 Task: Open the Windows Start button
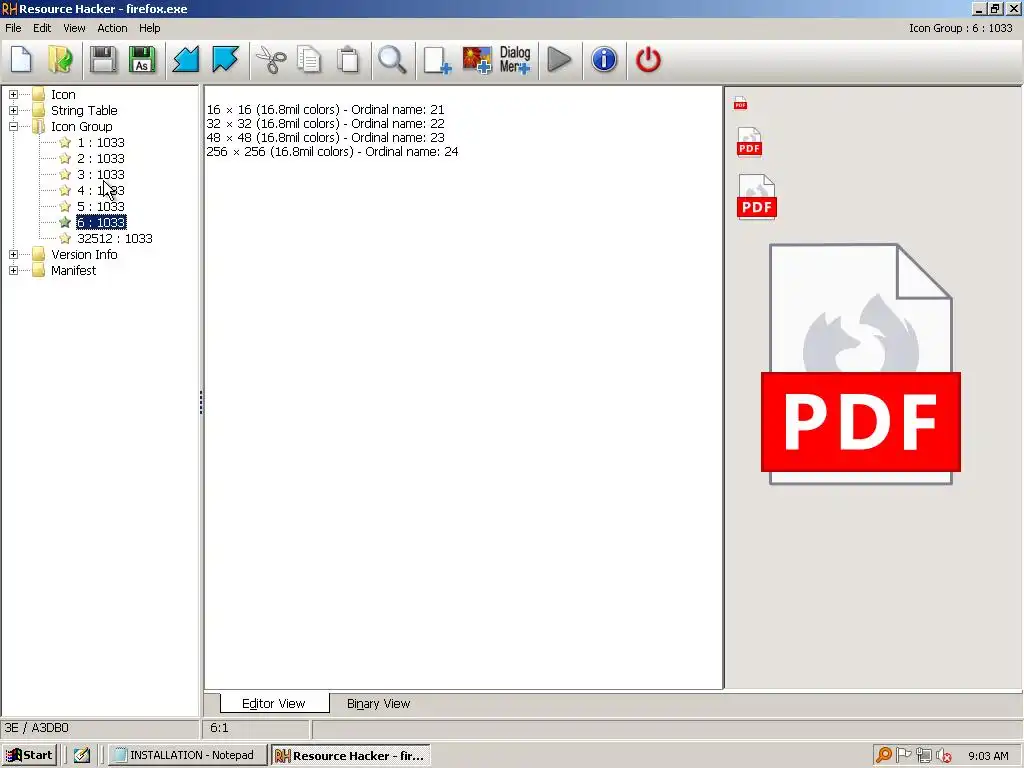[x=29, y=756]
